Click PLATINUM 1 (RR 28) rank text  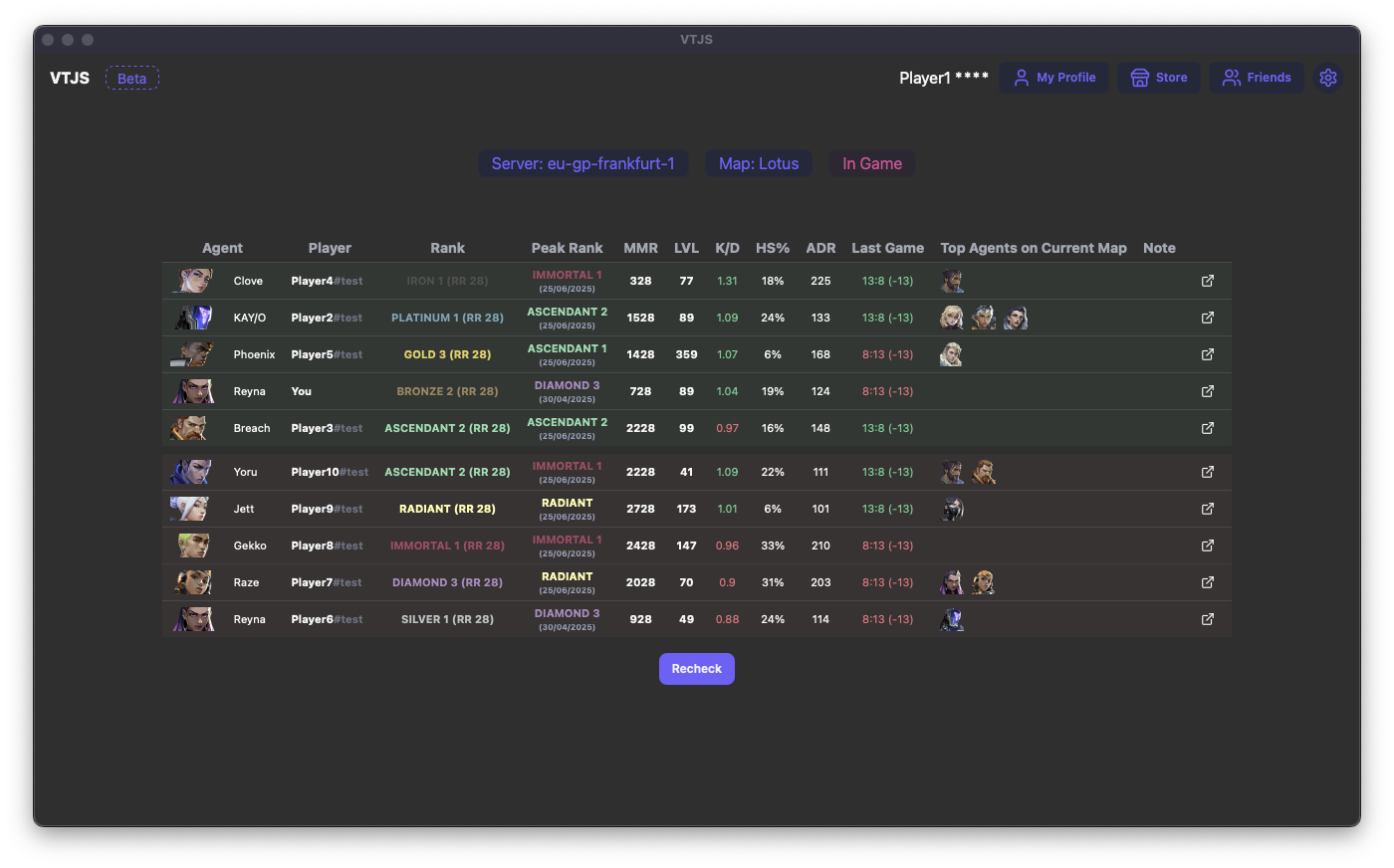447,318
